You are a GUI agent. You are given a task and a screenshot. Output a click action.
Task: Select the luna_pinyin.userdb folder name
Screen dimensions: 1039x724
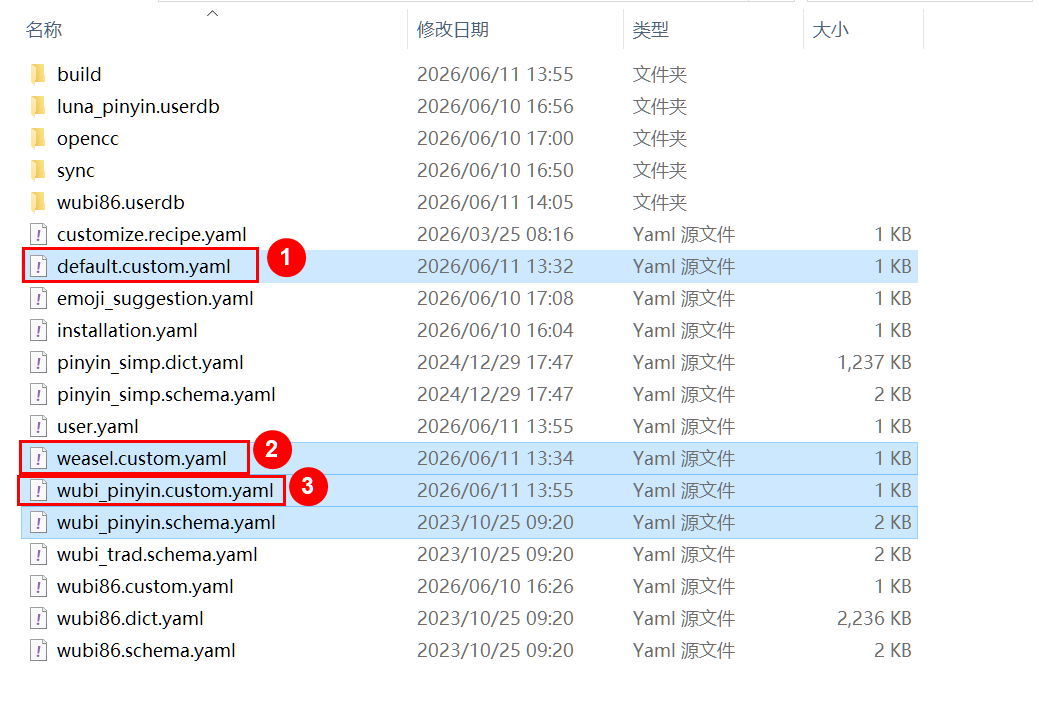[x=138, y=107]
